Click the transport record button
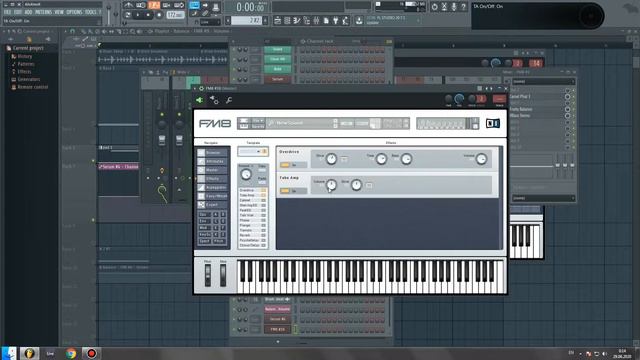 tap(159, 15)
